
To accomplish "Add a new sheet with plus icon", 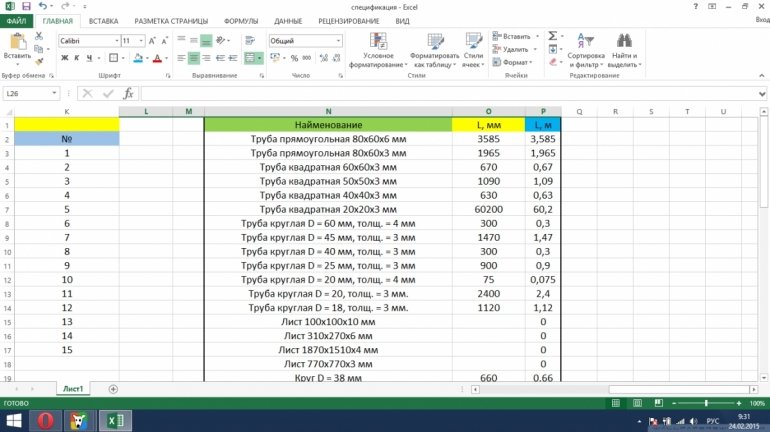I will coord(113,388).
